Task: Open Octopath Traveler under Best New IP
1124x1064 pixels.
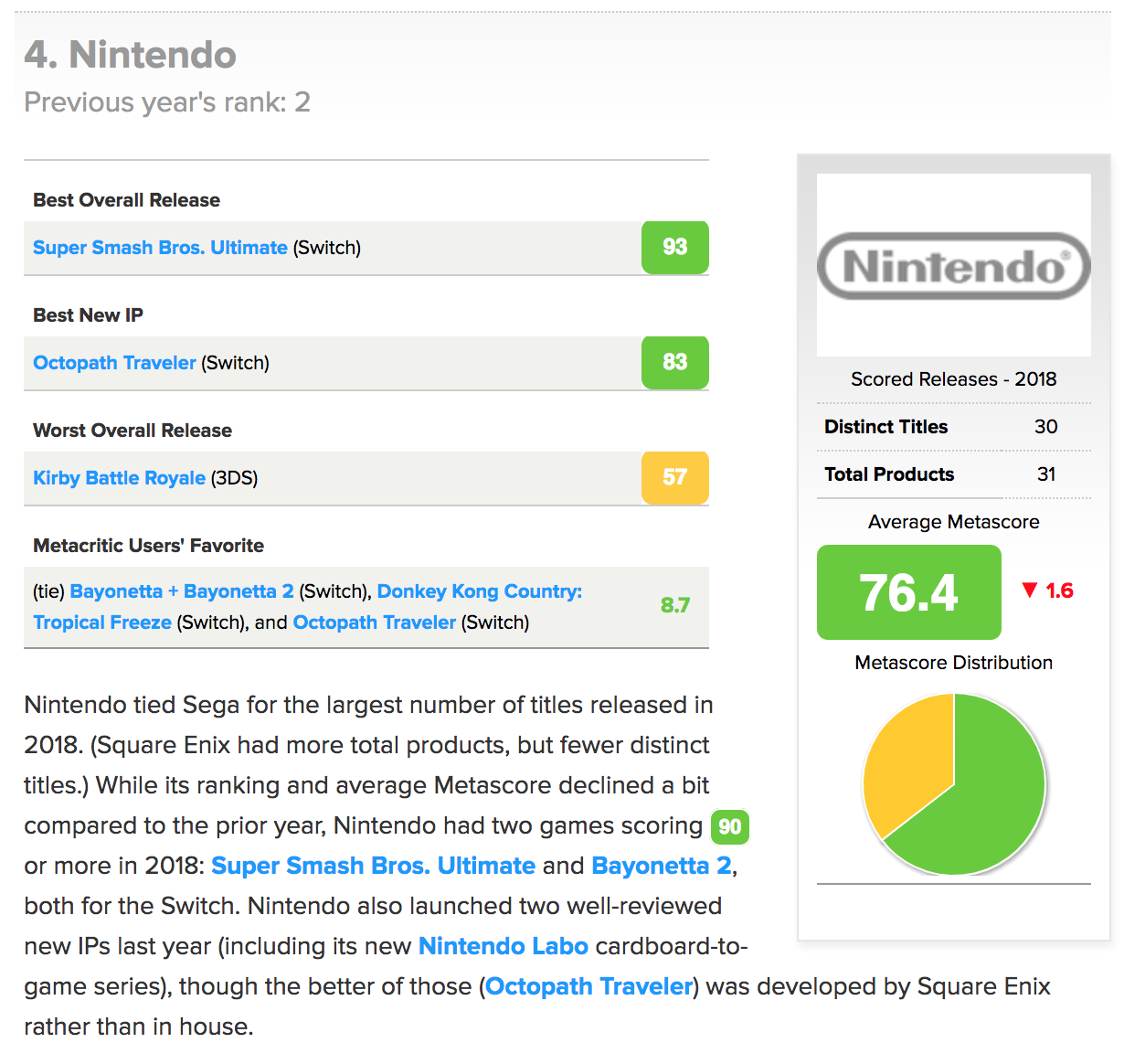Action: (114, 363)
